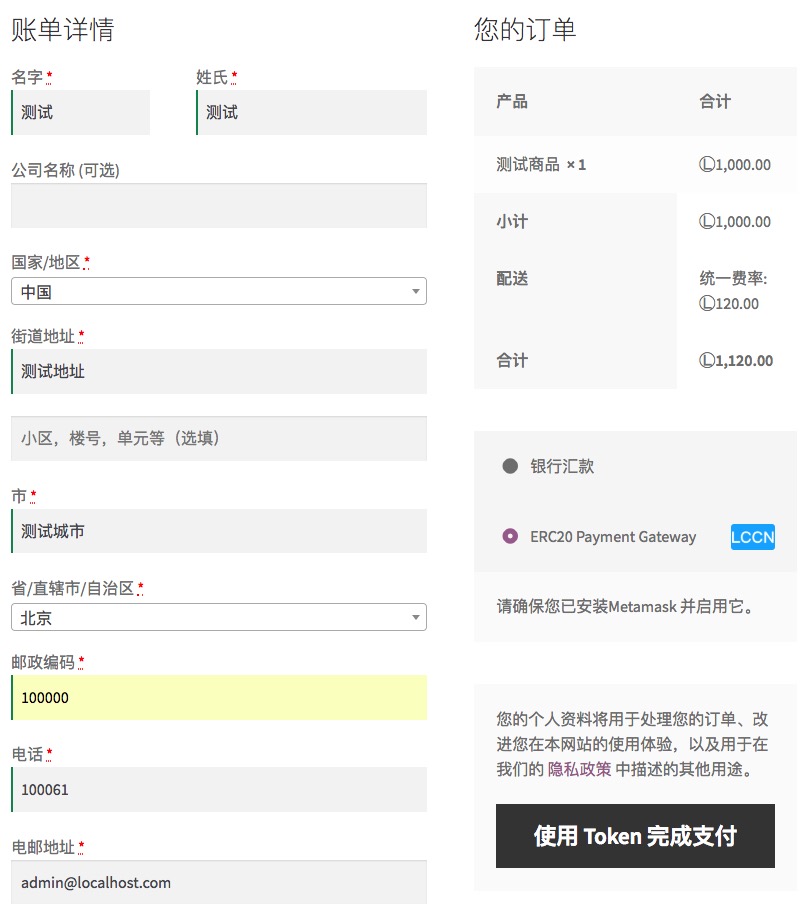Screen dimensions: 808x917
Task: Click the 街道地址 street address field
Action: pyautogui.click(x=219, y=372)
